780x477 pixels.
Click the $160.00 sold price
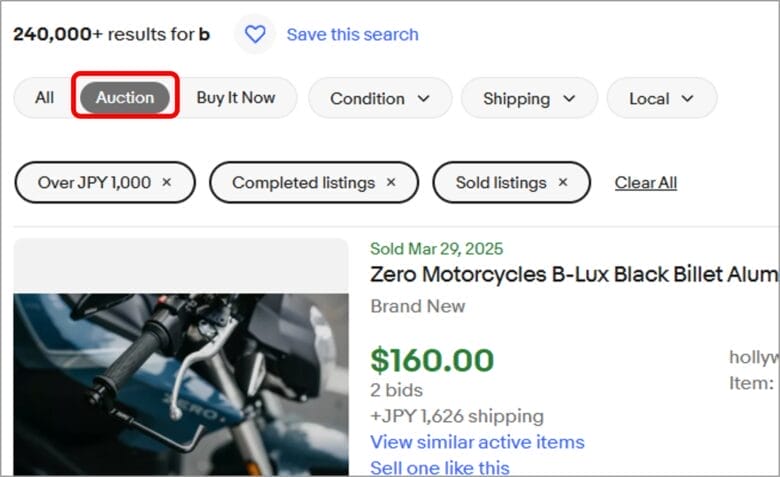point(432,360)
